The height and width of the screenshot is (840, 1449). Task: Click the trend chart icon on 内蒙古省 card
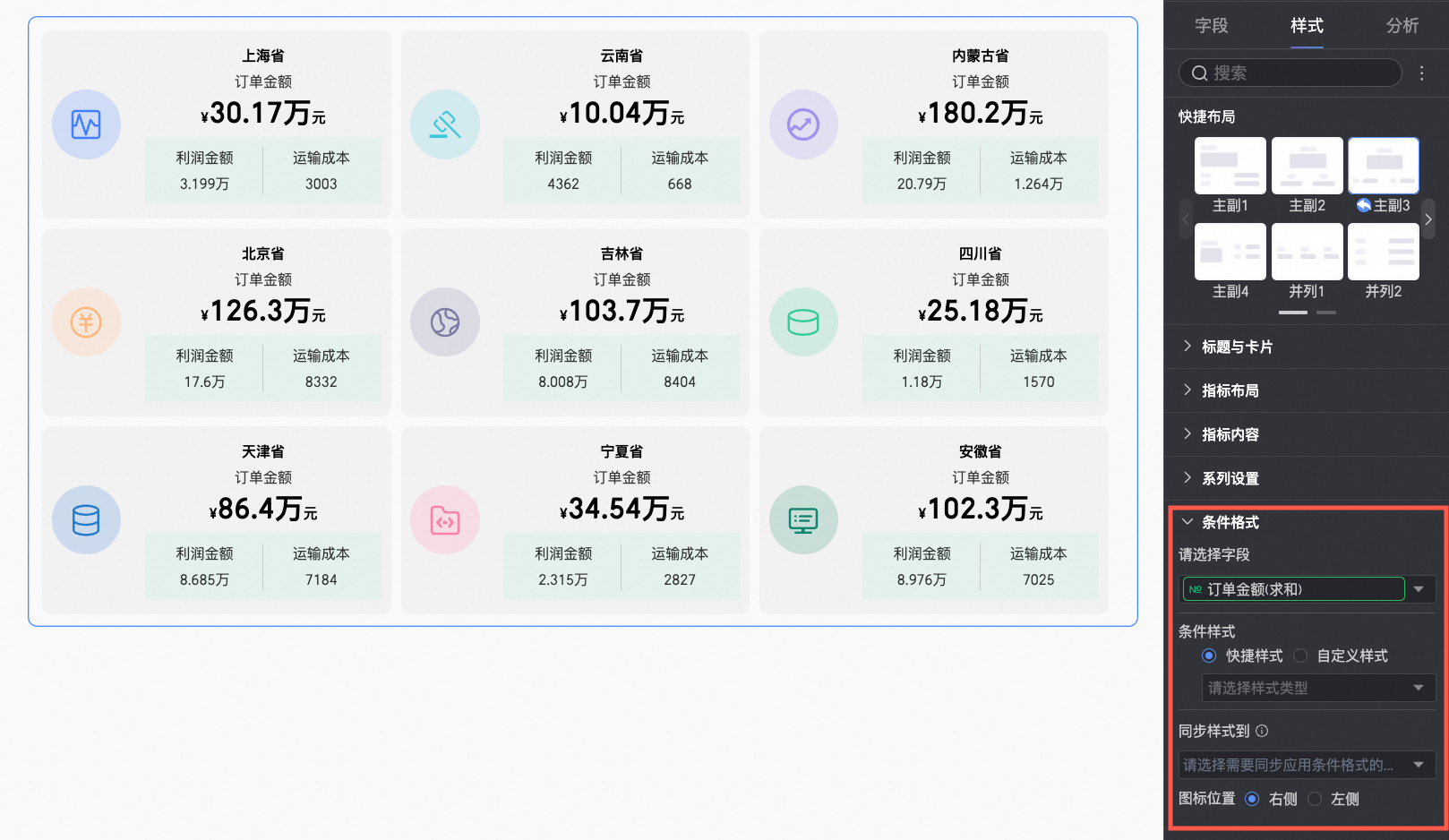(803, 124)
